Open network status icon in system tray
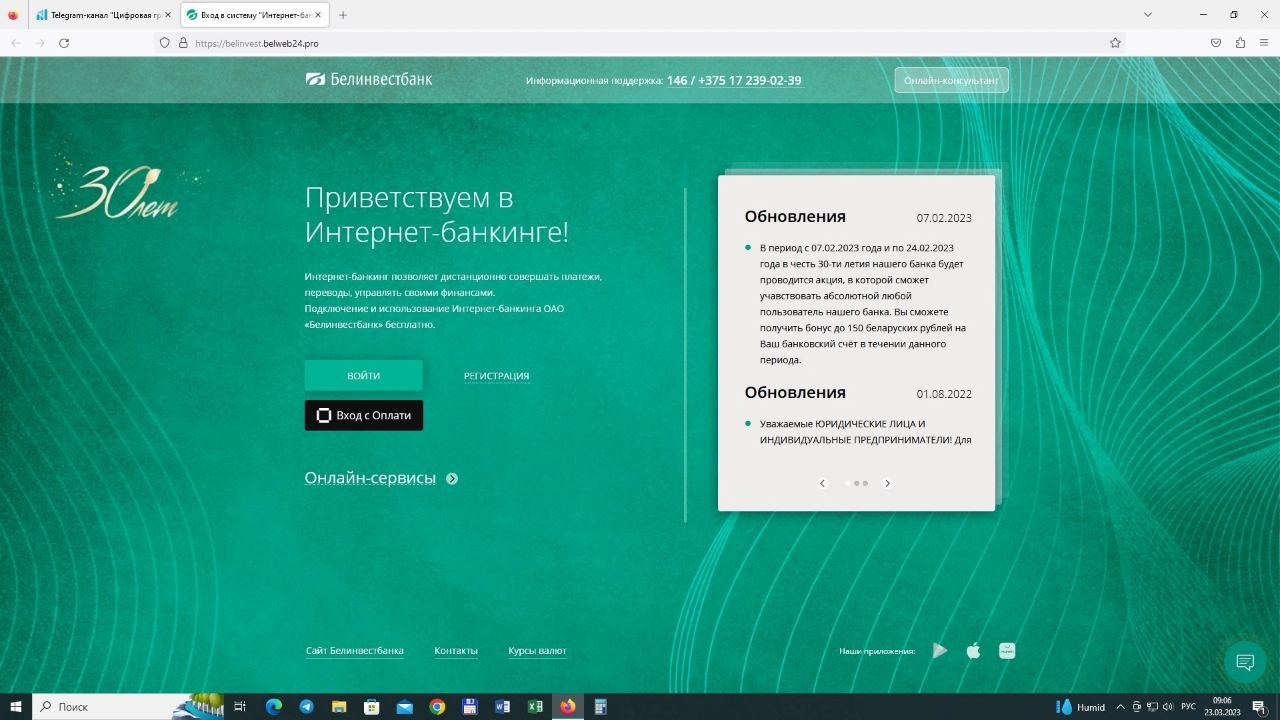 coord(1152,707)
